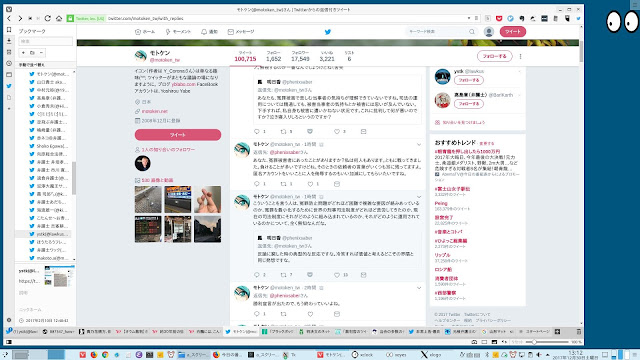
Task: Follow yatk from suggestions
Action: pyautogui.click(x=469, y=80)
